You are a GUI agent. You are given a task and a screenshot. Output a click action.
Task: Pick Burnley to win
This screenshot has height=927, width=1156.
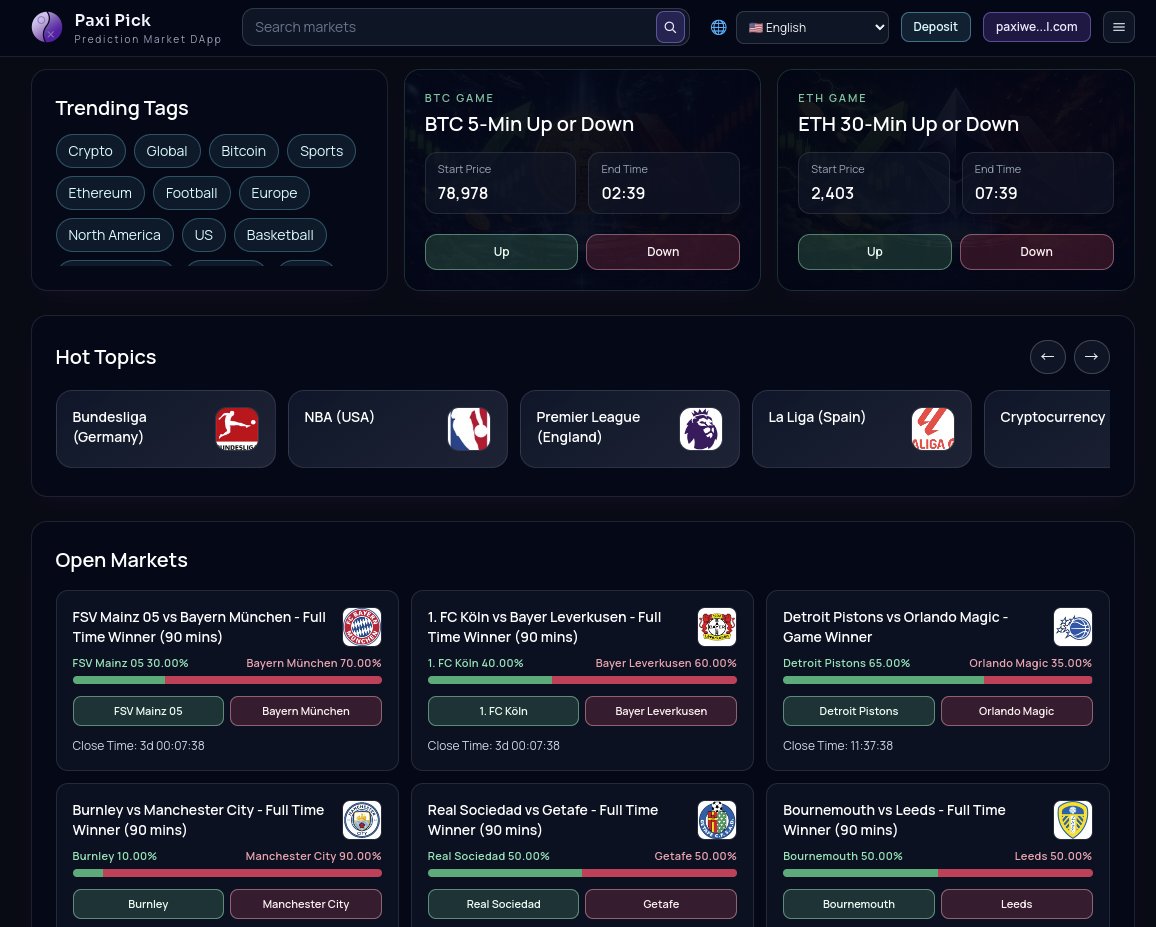click(x=148, y=904)
